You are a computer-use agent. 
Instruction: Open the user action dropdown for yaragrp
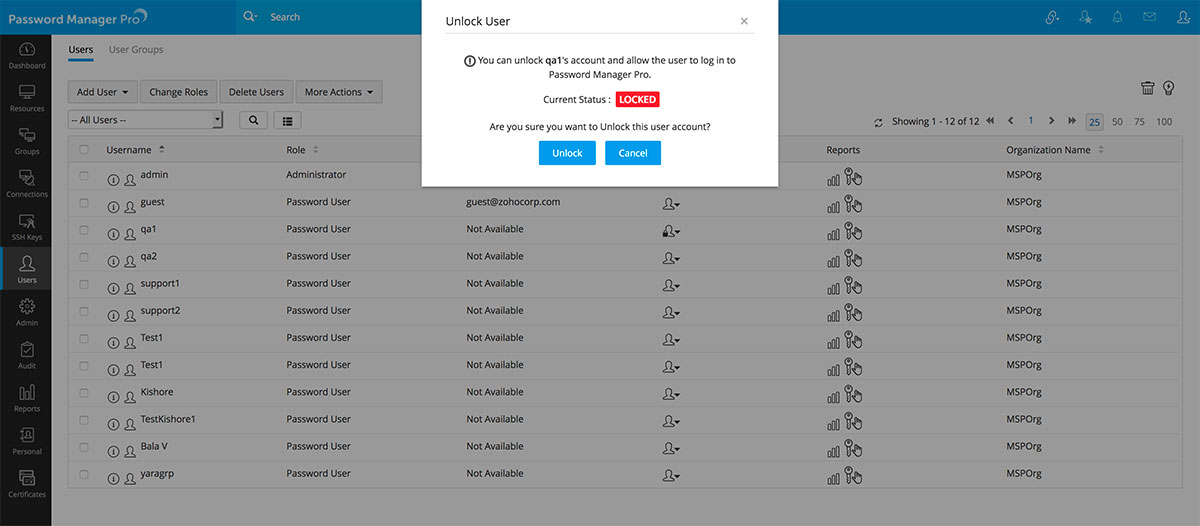(670, 475)
